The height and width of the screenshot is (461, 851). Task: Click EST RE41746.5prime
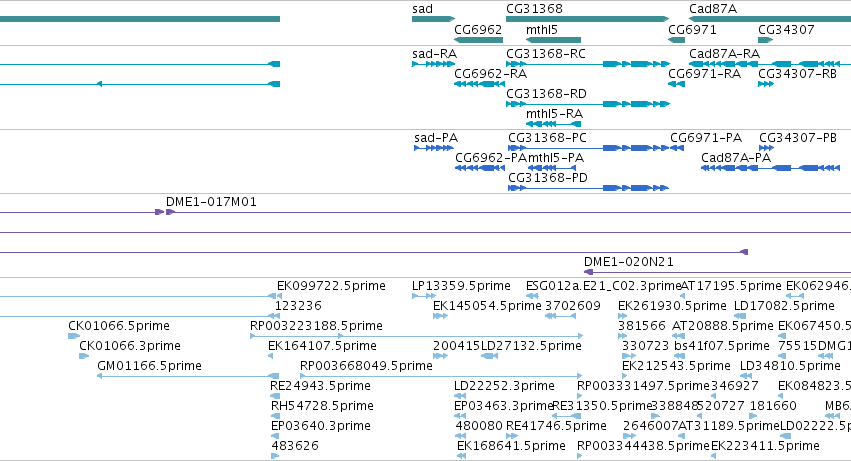(x=556, y=426)
